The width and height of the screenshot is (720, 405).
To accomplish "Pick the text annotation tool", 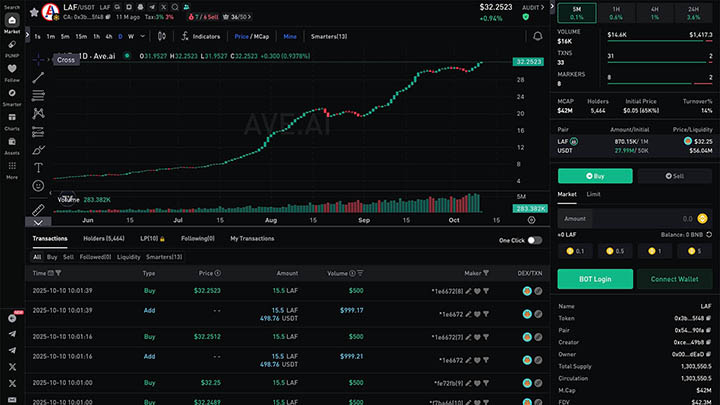I will coord(38,167).
